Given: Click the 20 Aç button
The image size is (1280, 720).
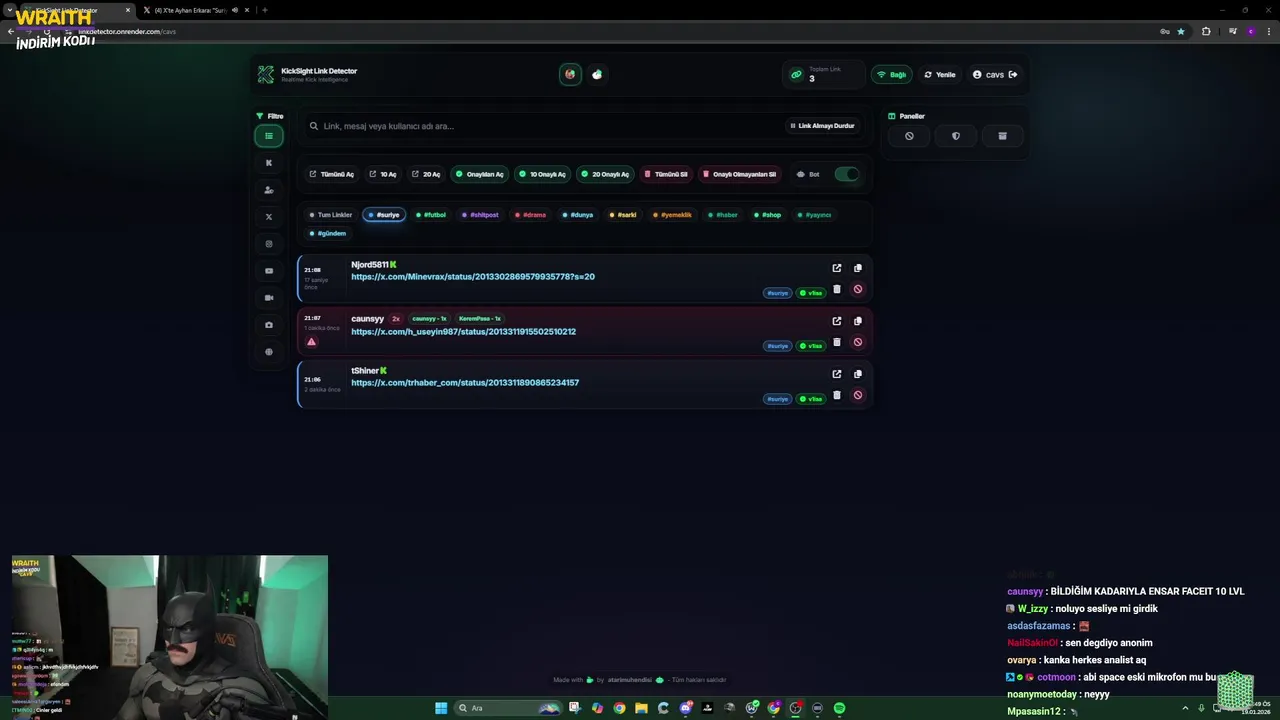Looking at the screenshot, I should click(x=426, y=174).
